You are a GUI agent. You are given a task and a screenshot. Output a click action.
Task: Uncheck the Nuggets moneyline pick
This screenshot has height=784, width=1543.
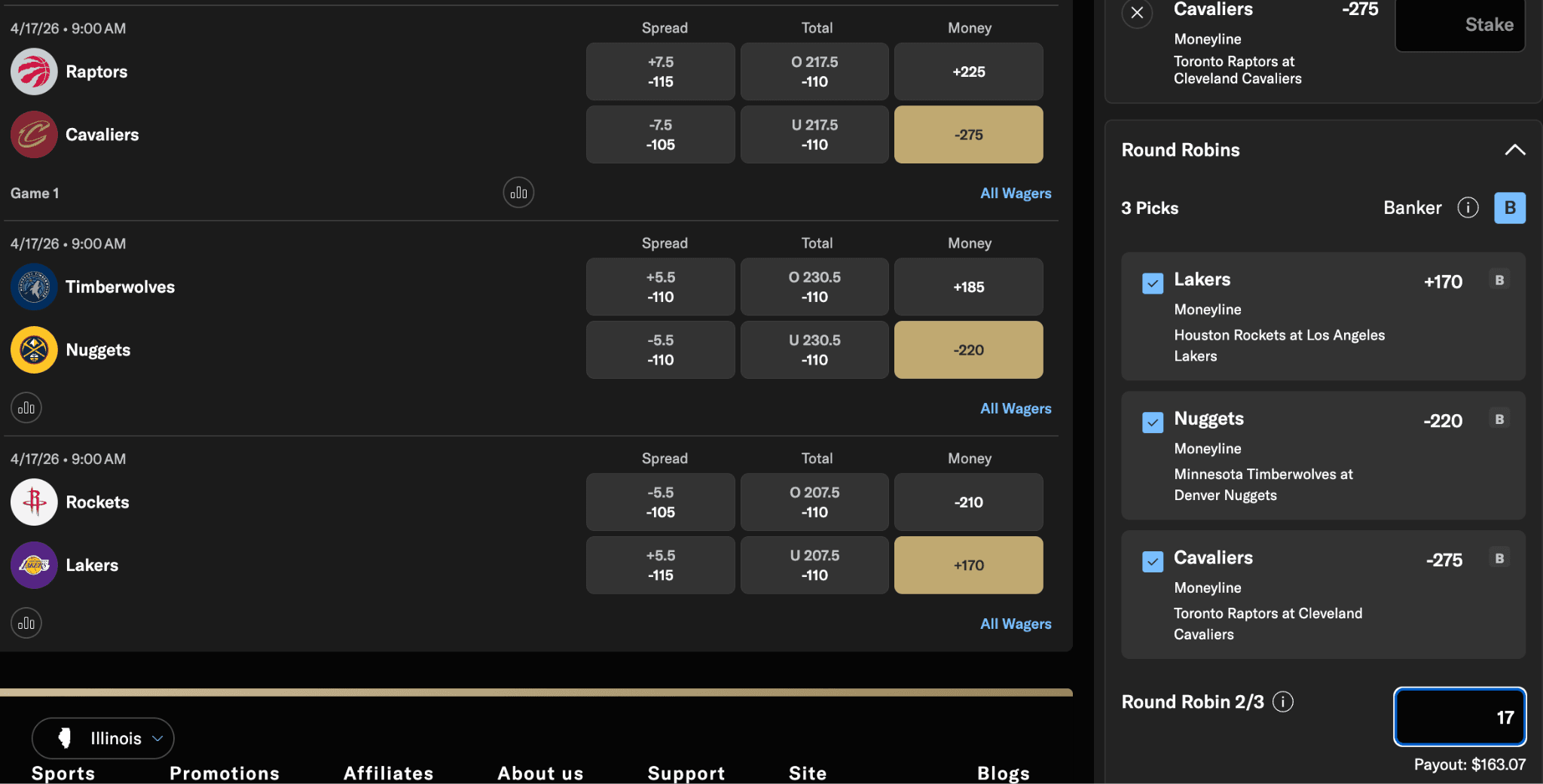[1151, 423]
